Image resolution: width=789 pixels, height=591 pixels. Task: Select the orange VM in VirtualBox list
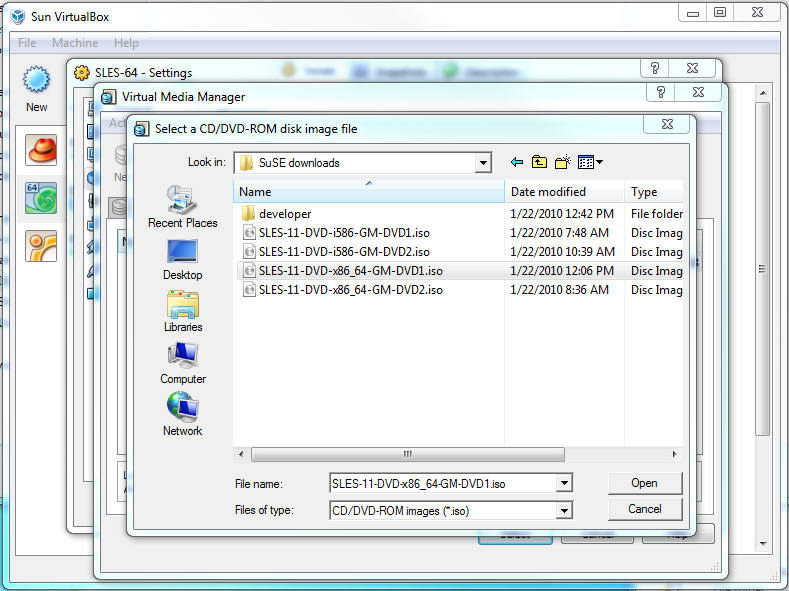point(41,246)
